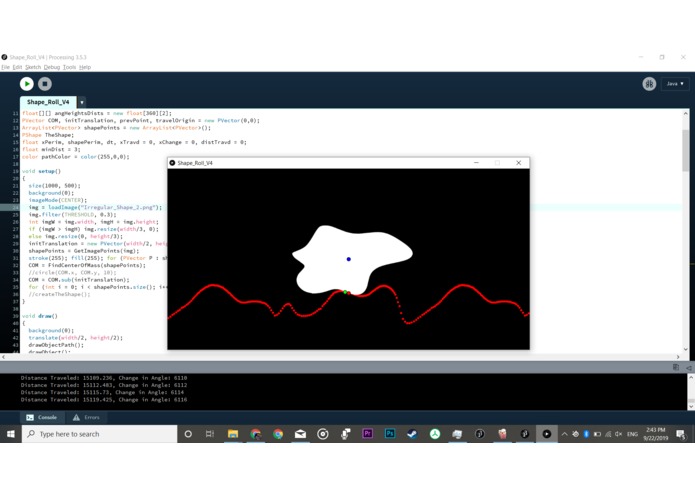Open Cortana from the taskbar circle icon
This screenshot has height=494, width=695.
pos(188,434)
